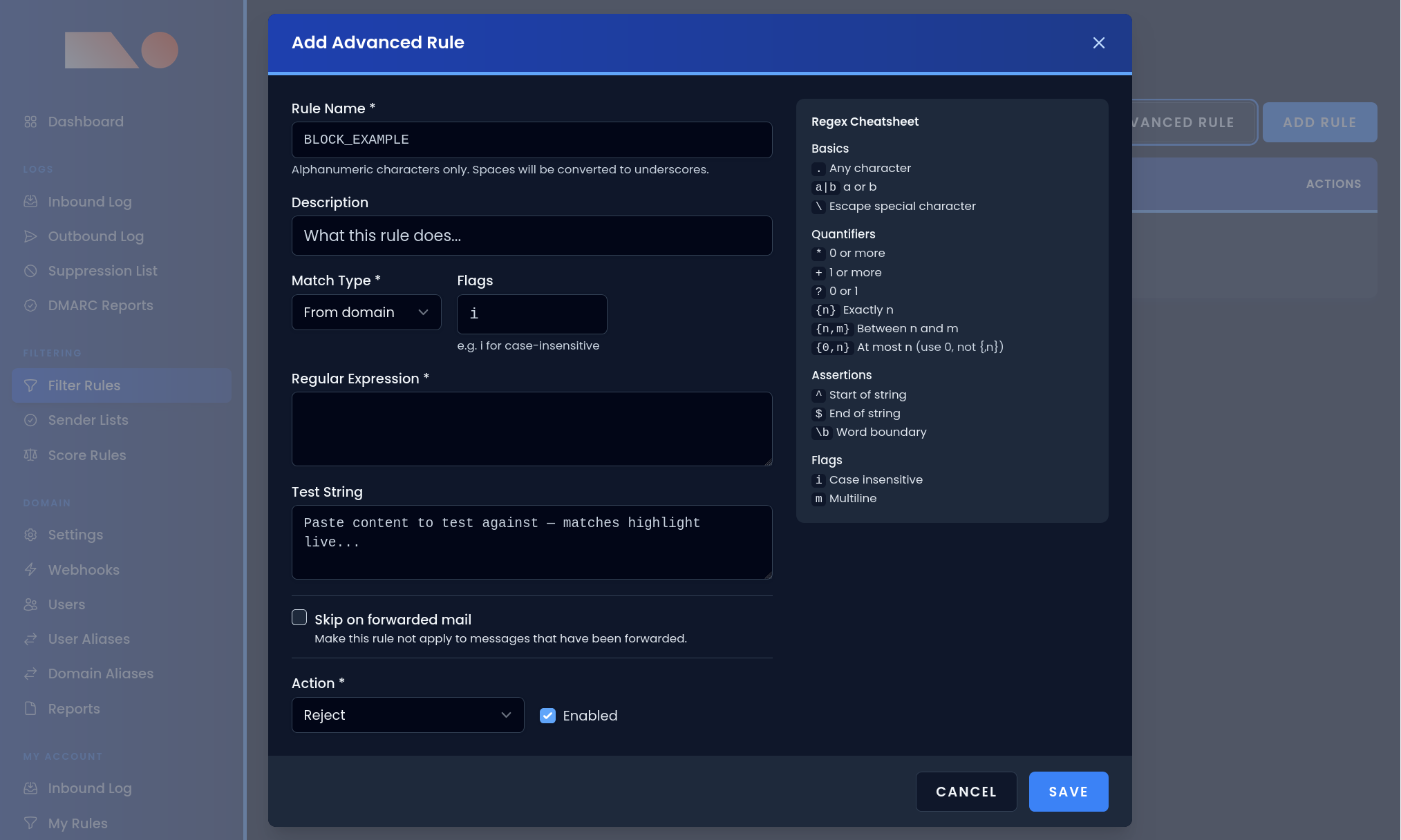Click the Outbound Log send arrow icon
The height and width of the screenshot is (840, 1401).
(x=30, y=236)
